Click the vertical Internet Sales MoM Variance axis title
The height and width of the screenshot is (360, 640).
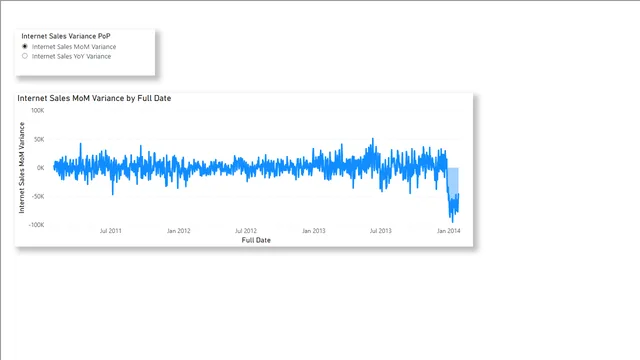click(x=22, y=167)
